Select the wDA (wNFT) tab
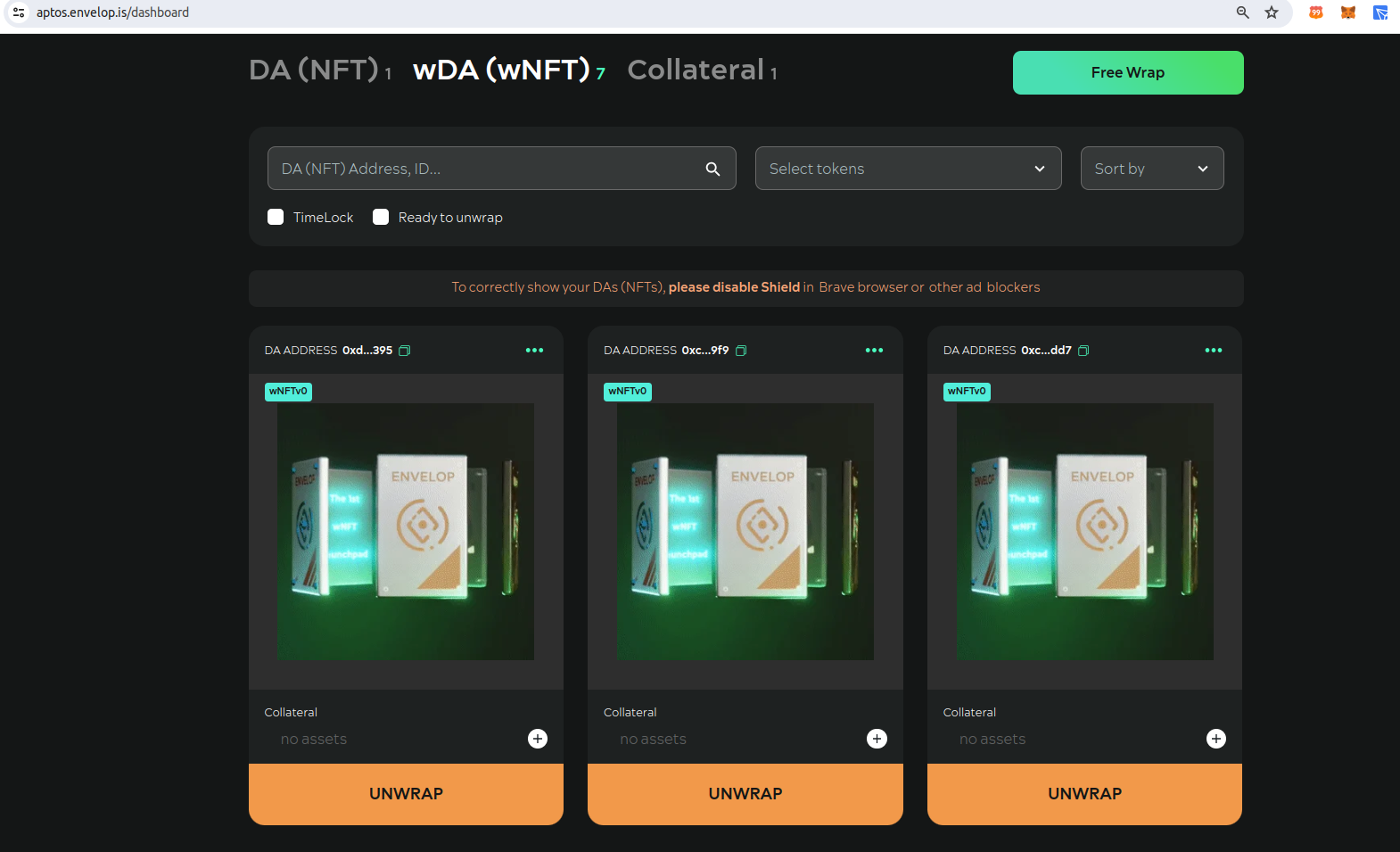1400x852 pixels. tap(509, 70)
